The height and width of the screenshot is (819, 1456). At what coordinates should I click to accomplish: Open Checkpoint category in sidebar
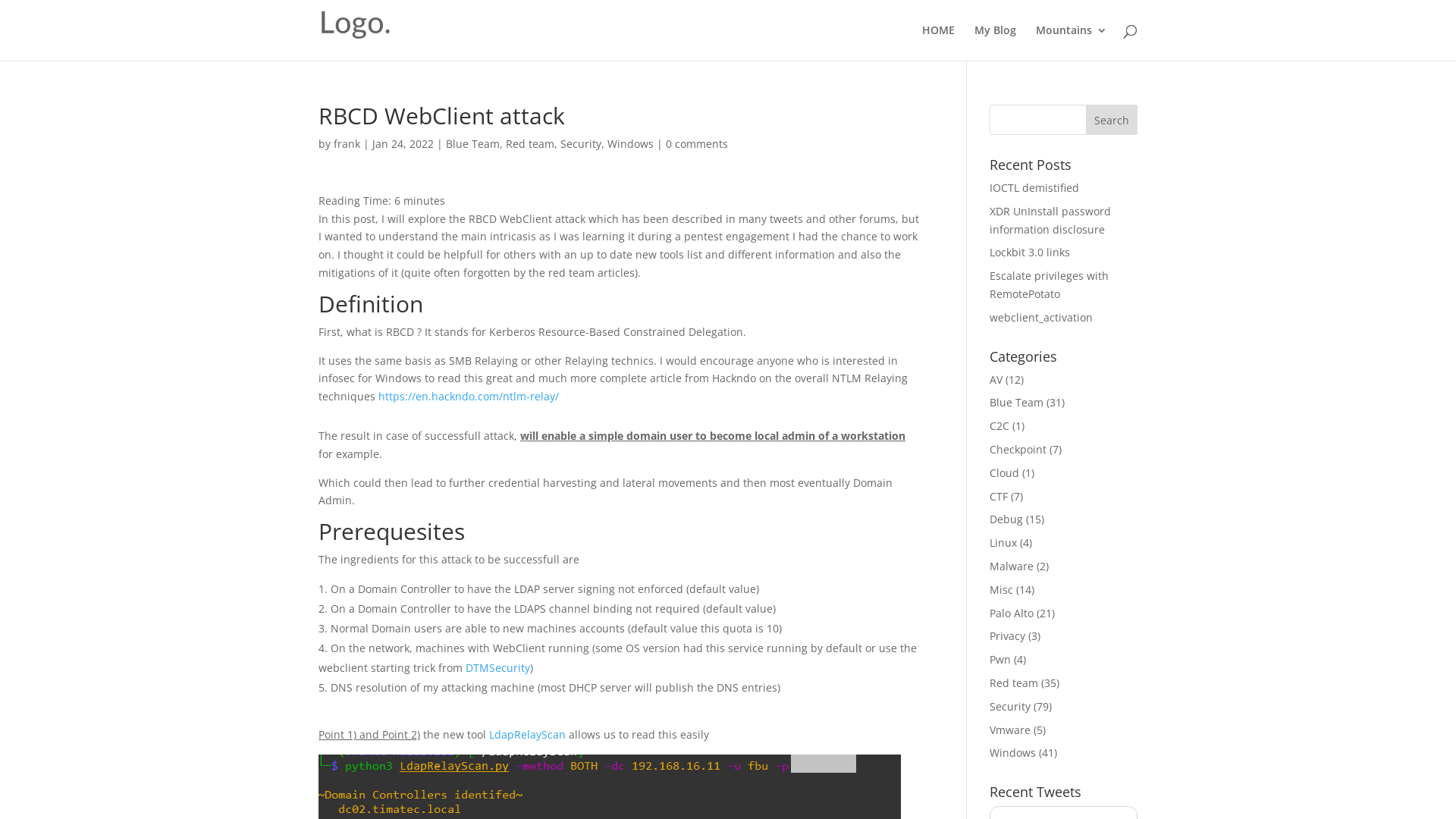(x=1018, y=450)
